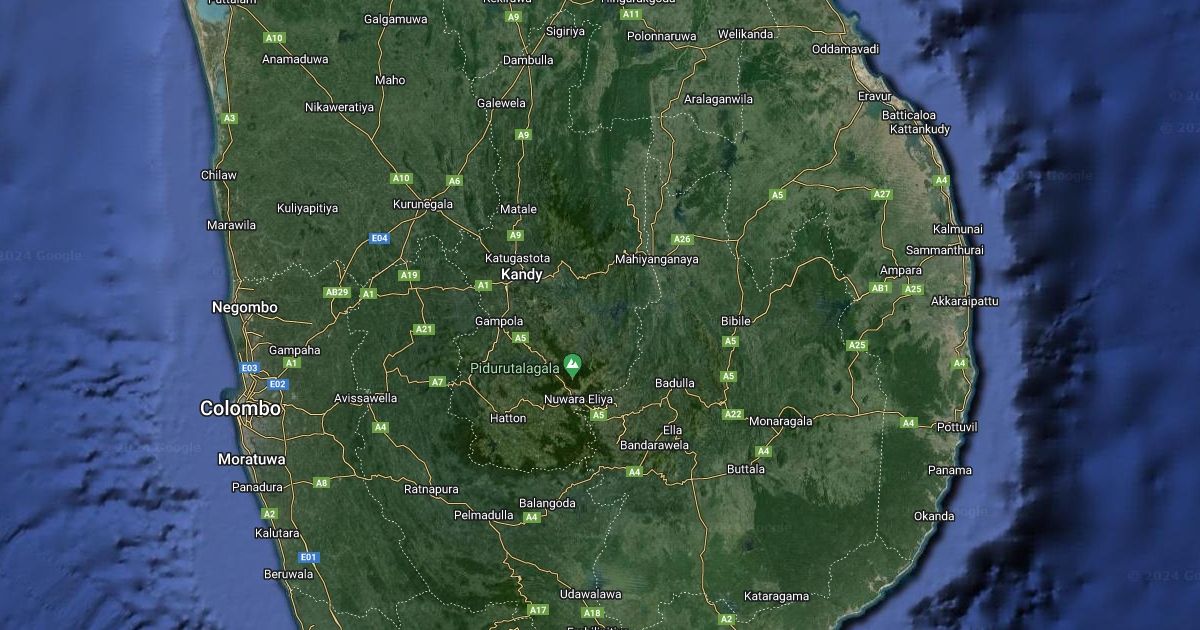Click the AB1 road shield
This screenshot has width=1200, height=630.
pos(880,288)
